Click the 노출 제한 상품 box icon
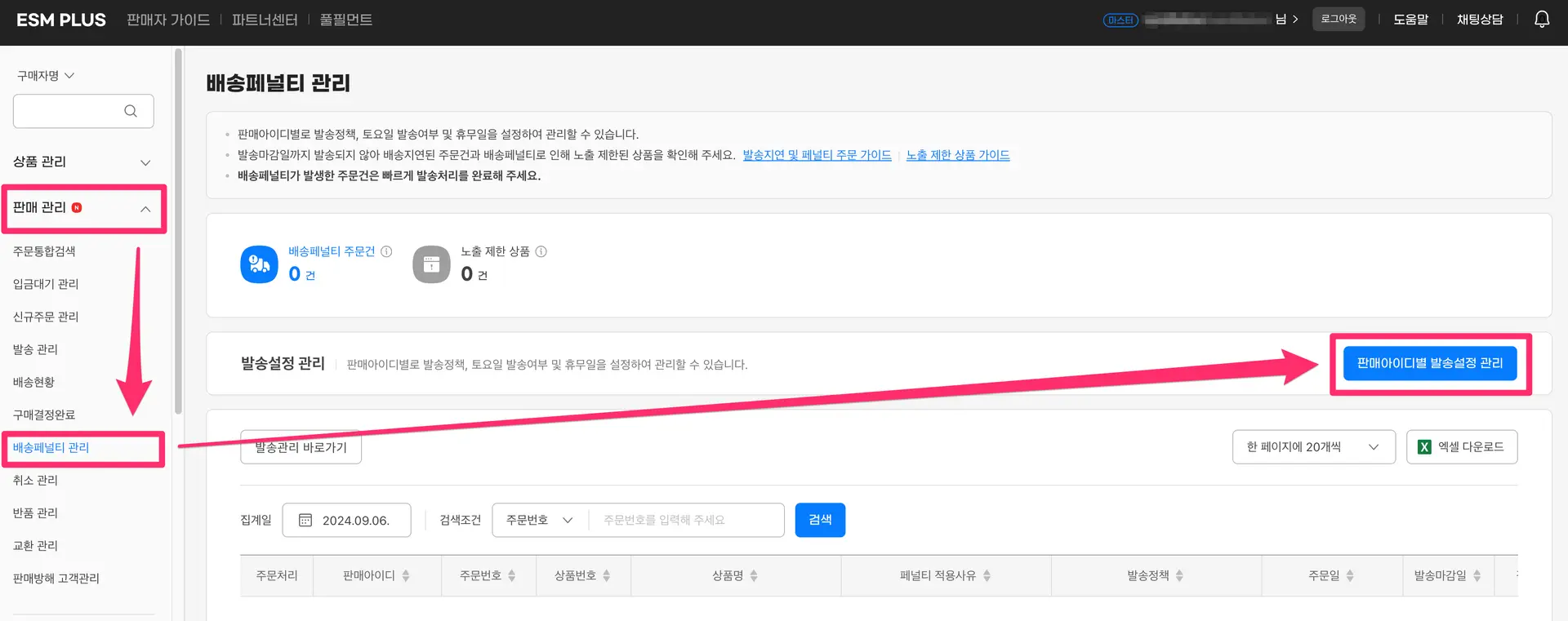The height and width of the screenshot is (621, 1568). (x=431, y=264)
